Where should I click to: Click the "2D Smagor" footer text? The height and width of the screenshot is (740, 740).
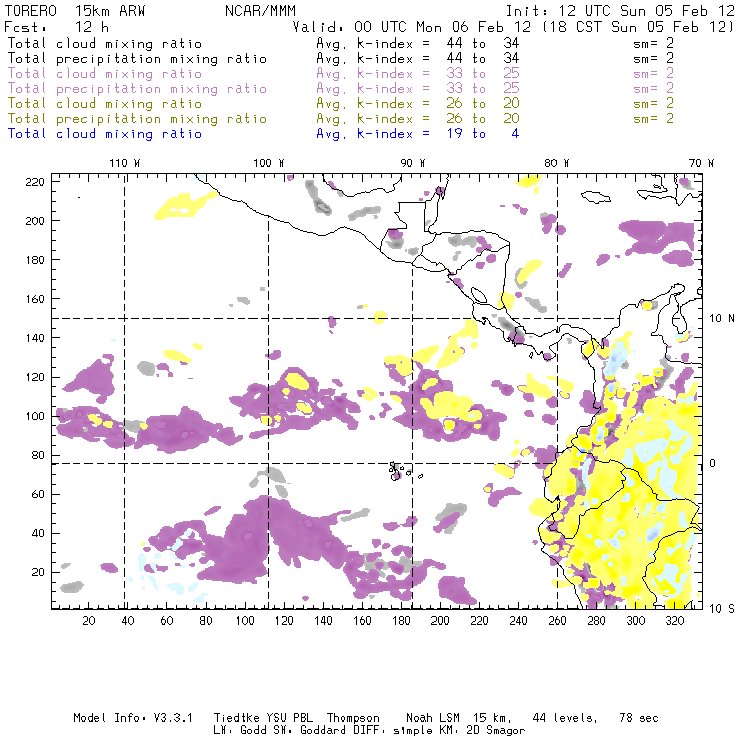(496, 731)
